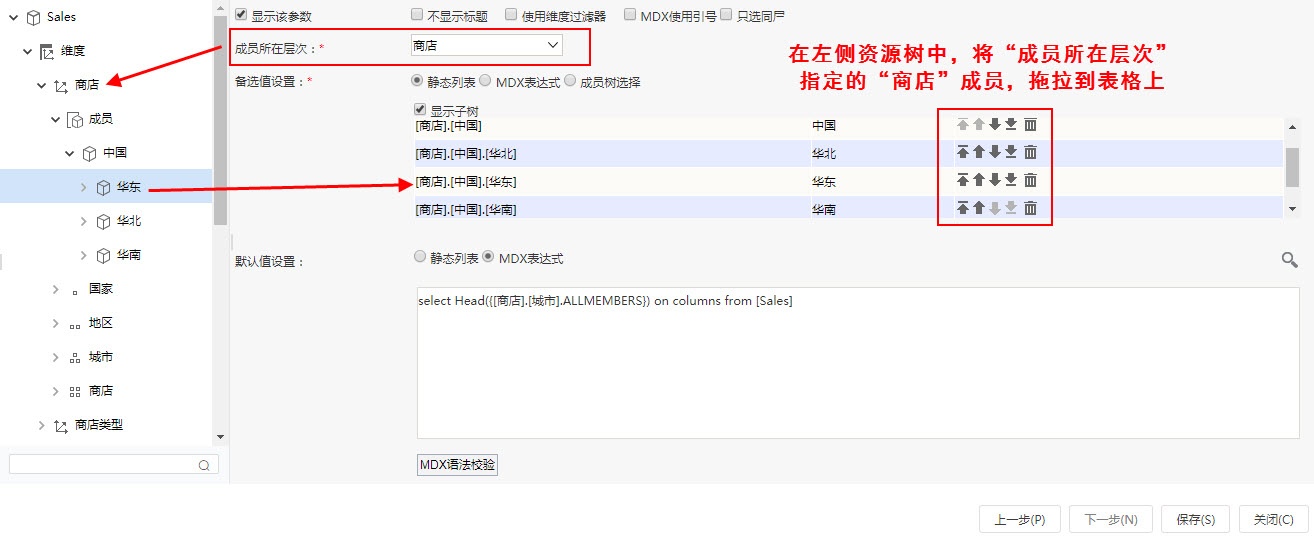Move the 华南 row to top

[x=963, y=208]
